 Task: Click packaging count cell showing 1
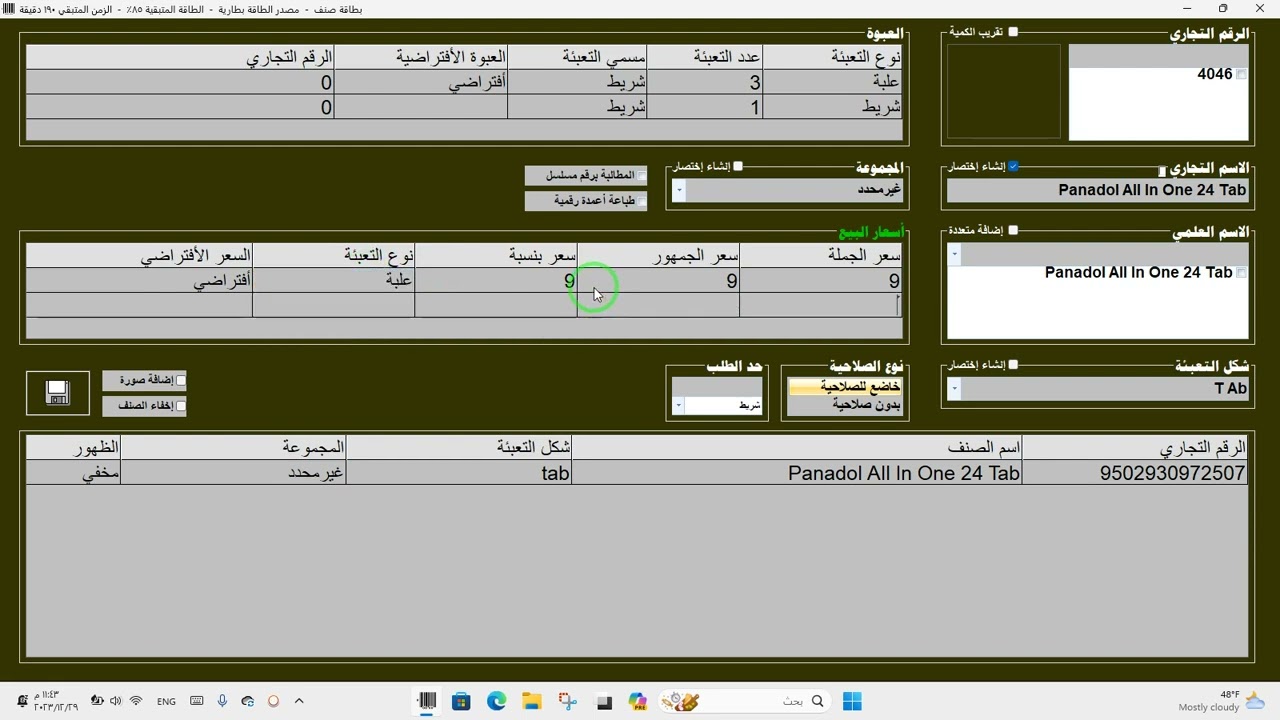coord(705,107)
